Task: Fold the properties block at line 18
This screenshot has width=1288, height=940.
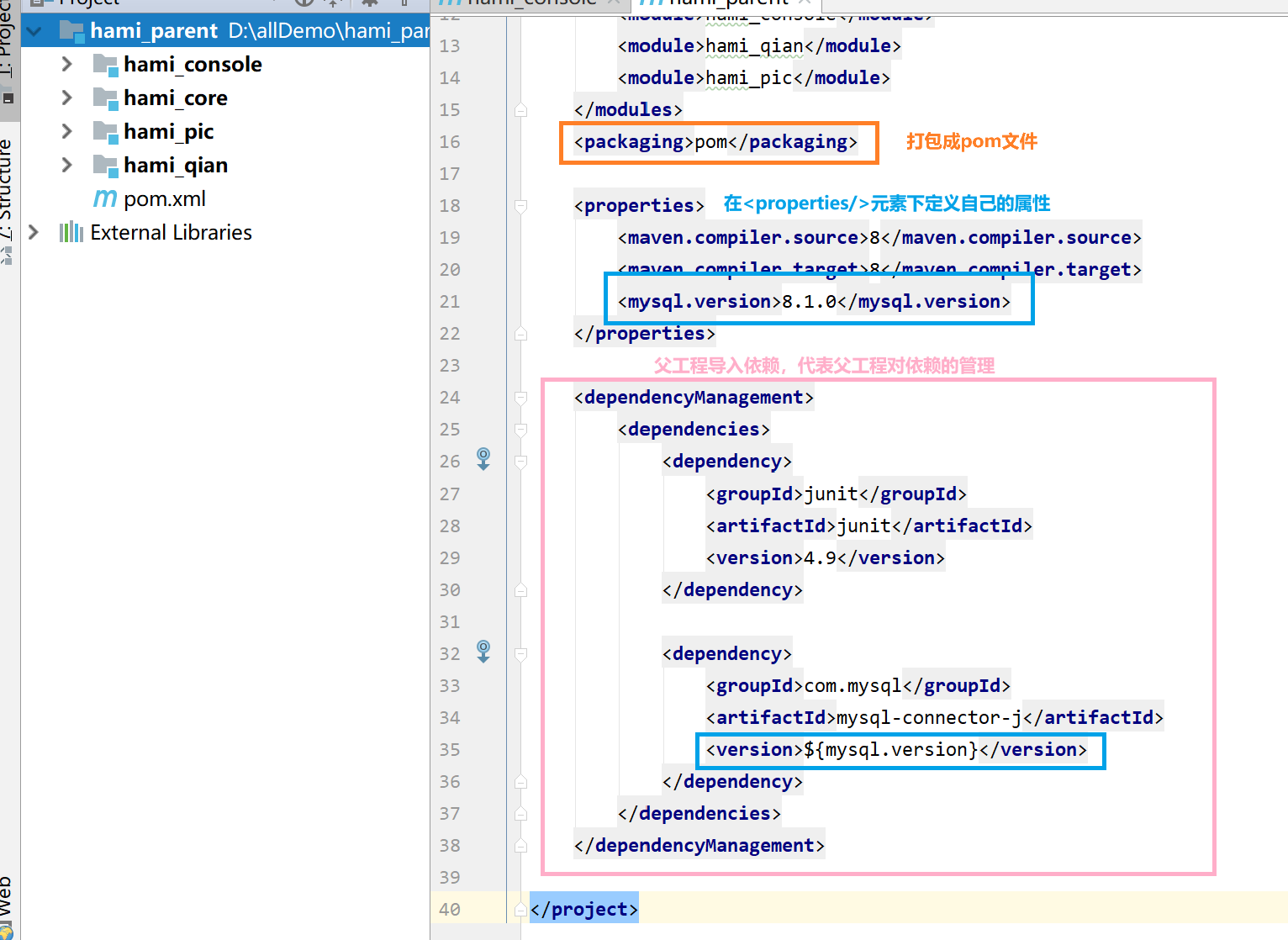Action: [x=520, y=206]
